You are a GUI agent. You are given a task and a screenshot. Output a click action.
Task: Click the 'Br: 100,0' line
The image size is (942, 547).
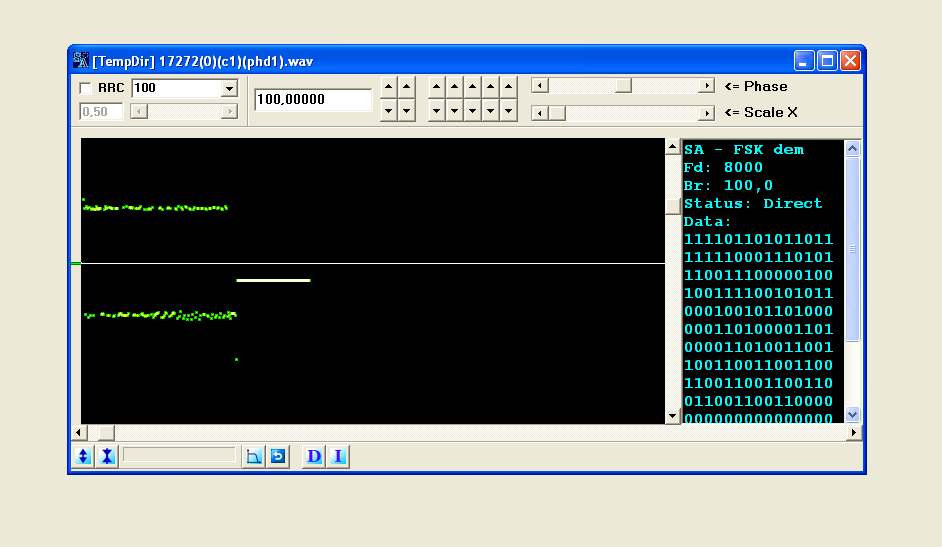pos(728,186)
